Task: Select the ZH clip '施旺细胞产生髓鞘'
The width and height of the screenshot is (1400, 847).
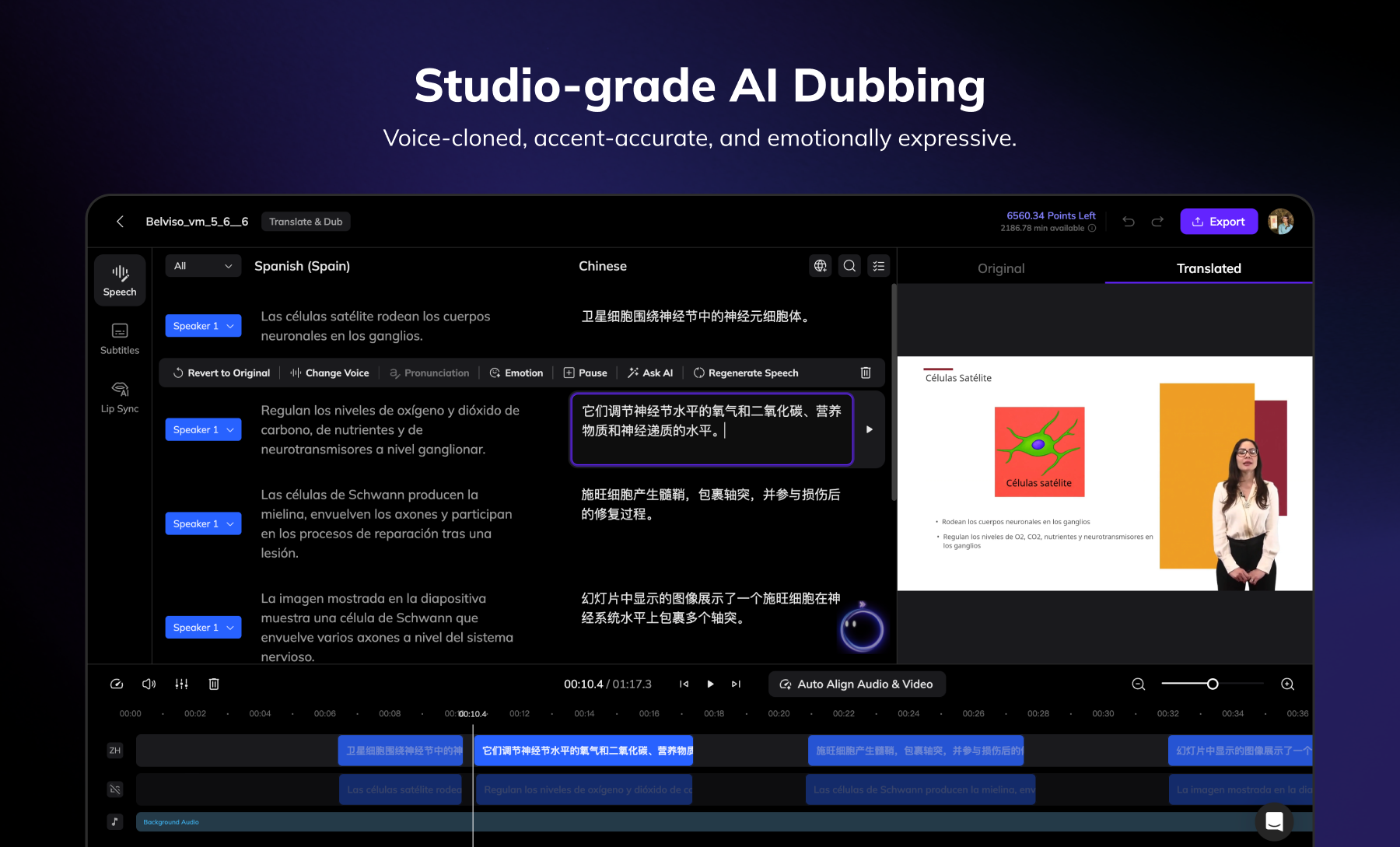Action: [x=915, y=751]
